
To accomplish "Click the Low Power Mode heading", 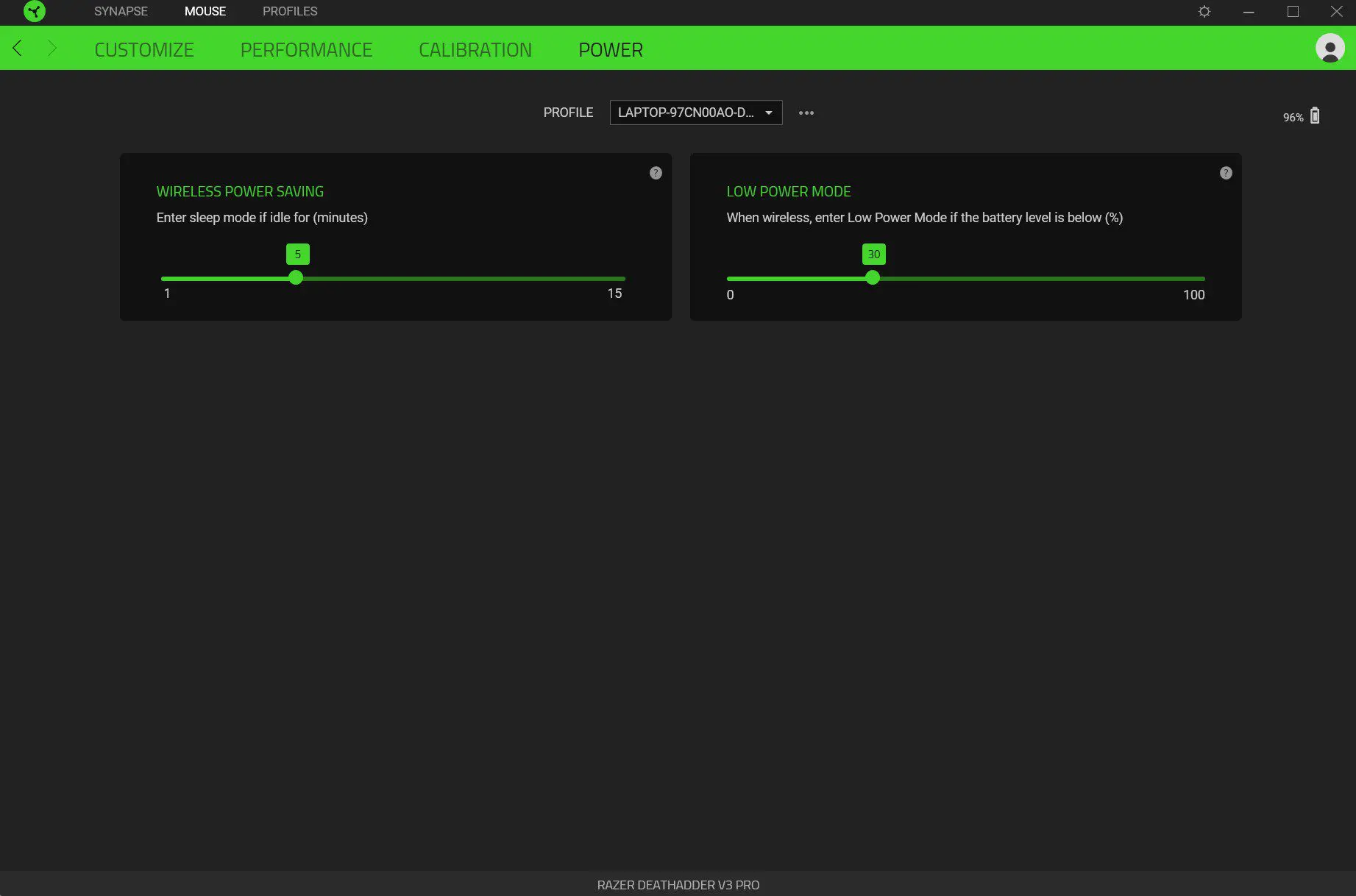I will [788, 191].
